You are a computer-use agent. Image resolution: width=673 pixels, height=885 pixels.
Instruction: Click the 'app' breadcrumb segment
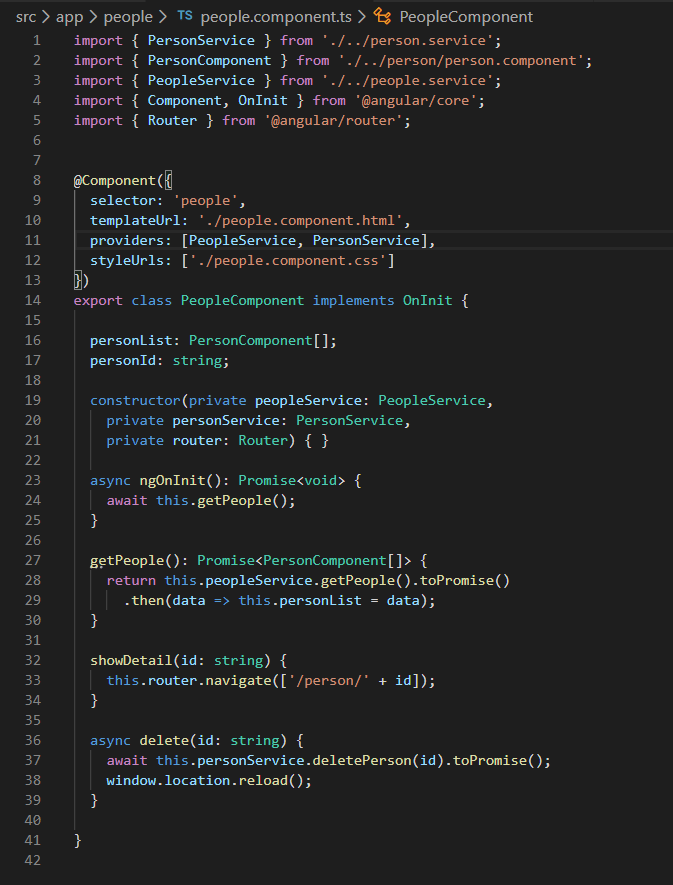pyautogui.click(x=70, y=17)
